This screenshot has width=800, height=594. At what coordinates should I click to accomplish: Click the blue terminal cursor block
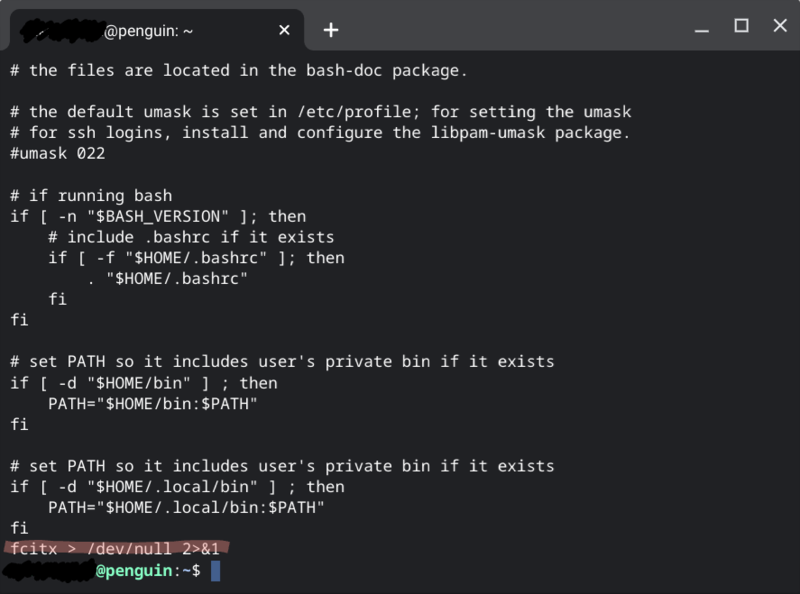pyautogui.click(x=215, y=570)
